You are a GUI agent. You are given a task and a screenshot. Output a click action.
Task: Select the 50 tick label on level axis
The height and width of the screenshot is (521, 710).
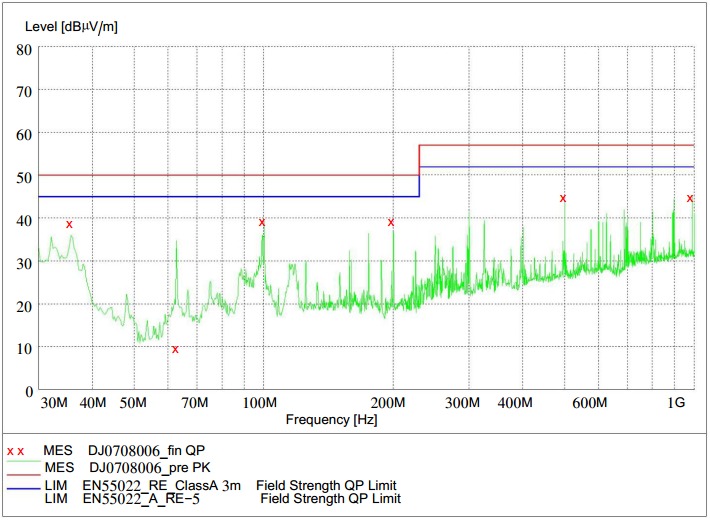tap(22, 177)
